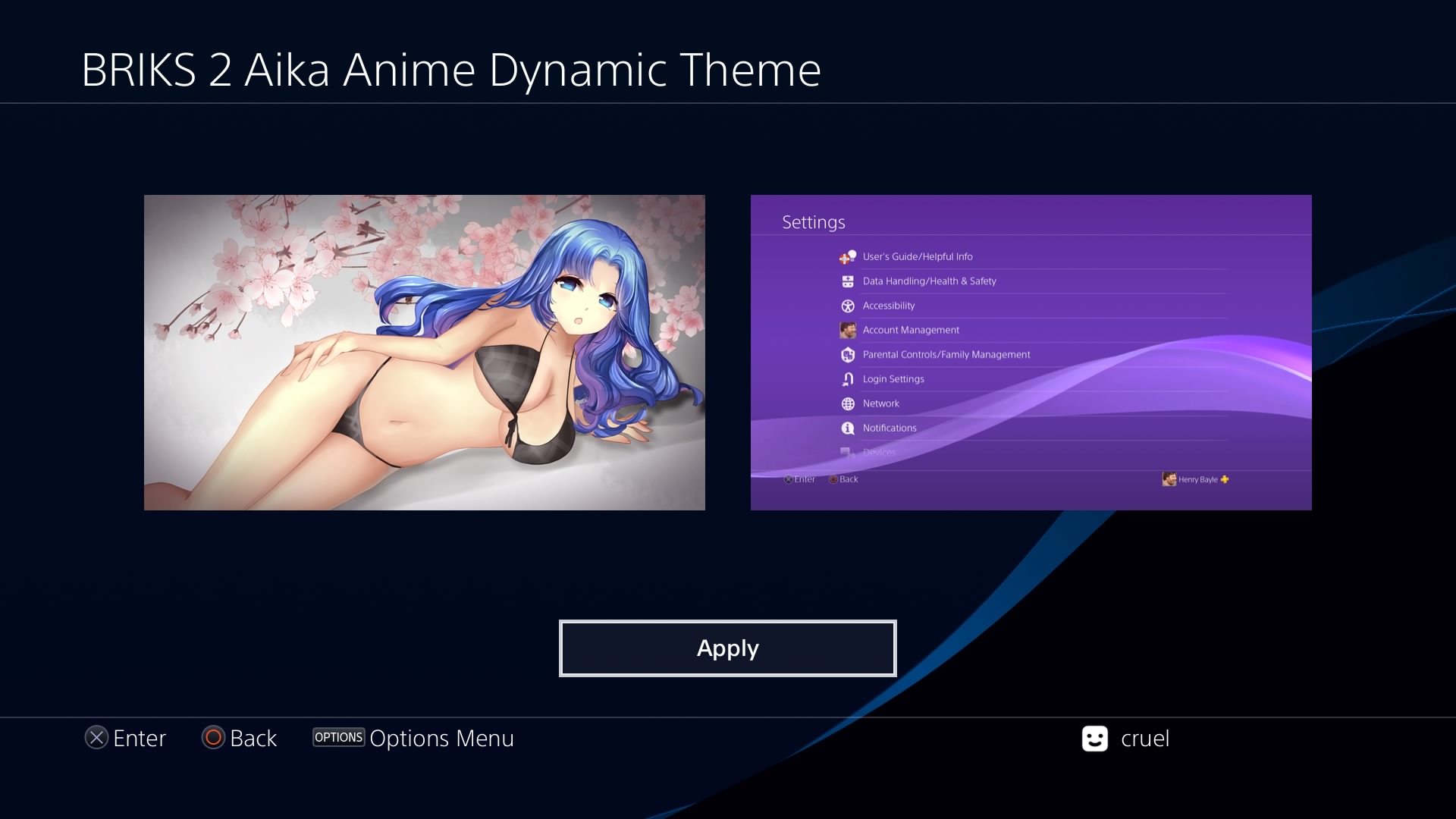
Task: Click the circle Back button icon
Action: pos(213,738)
